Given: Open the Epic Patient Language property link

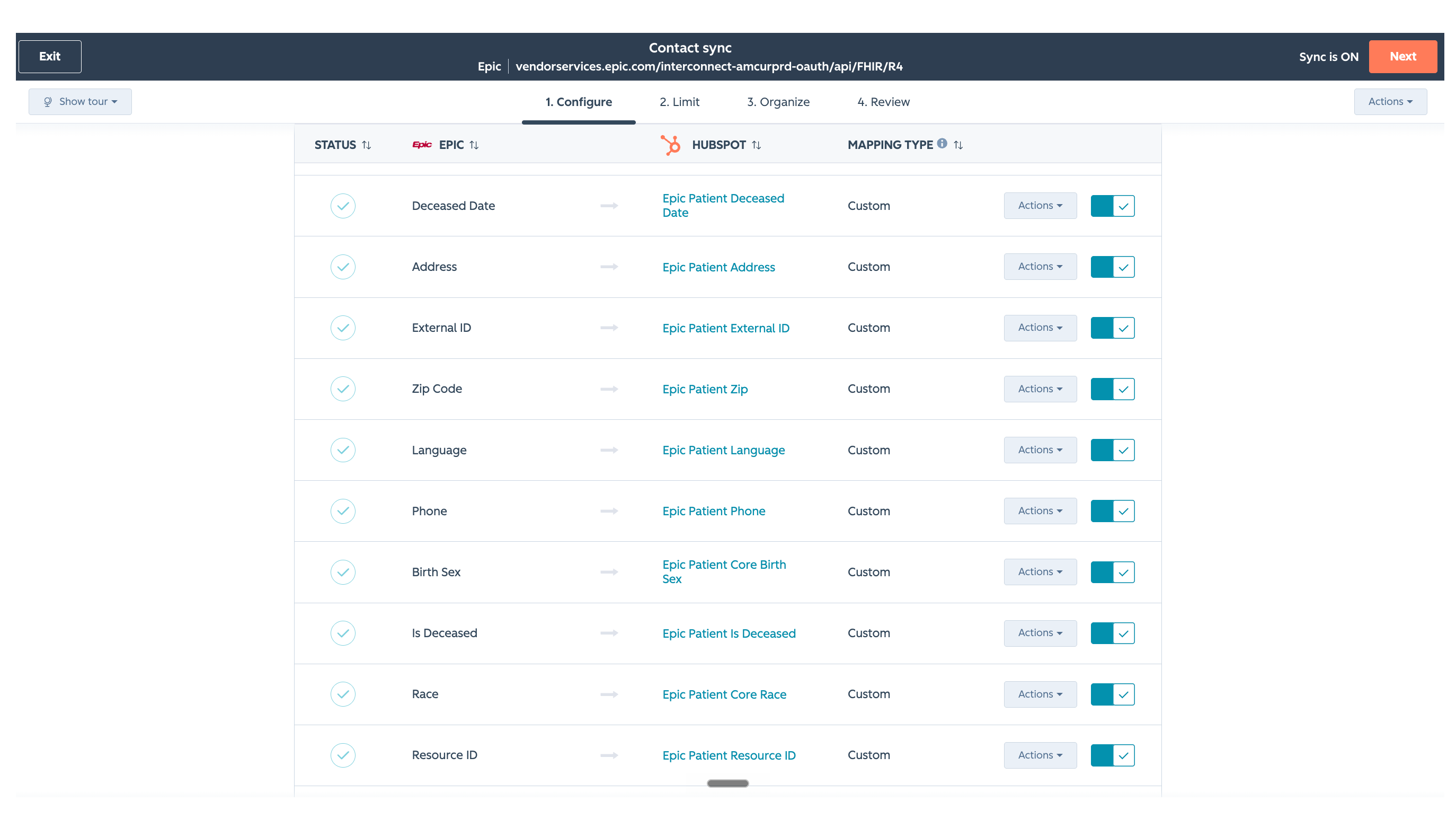Looking at the screenshot, I should pyautogui.click(x=723, y=450).
